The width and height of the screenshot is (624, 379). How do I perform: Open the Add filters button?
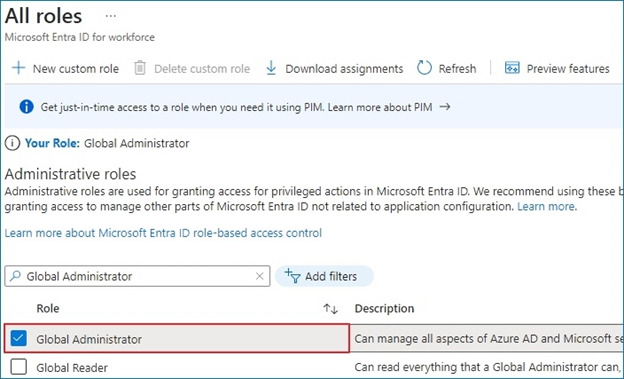324,276
